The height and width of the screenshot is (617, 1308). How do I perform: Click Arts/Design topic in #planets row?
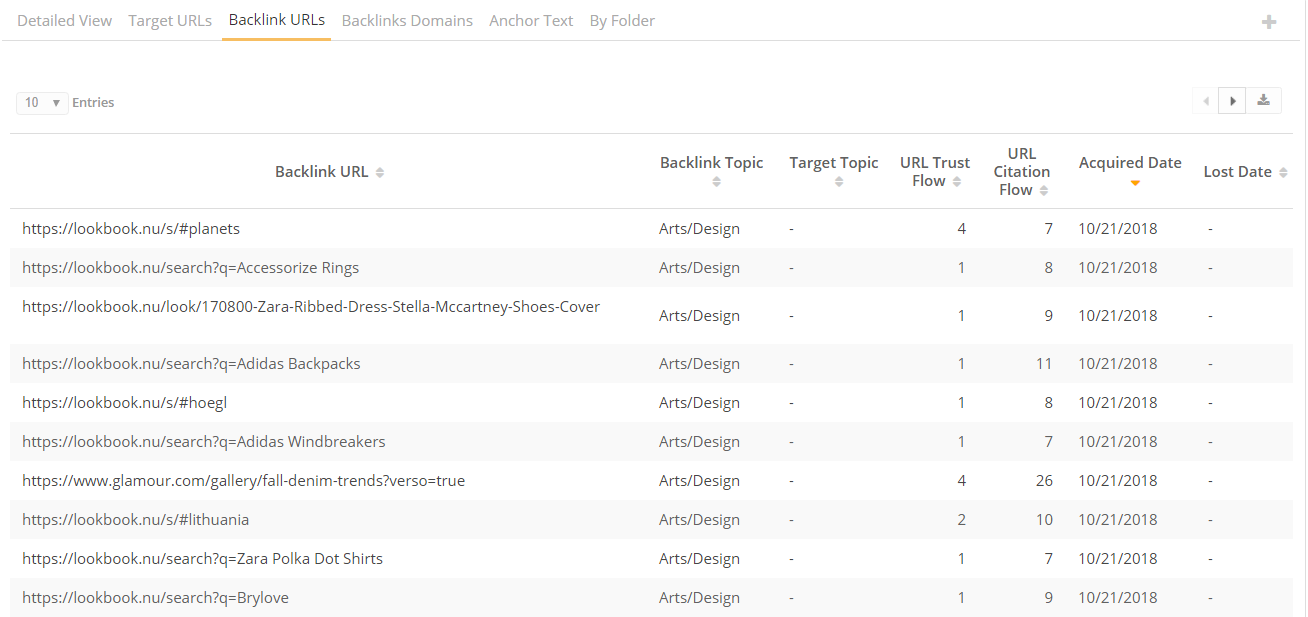point(699,228)
